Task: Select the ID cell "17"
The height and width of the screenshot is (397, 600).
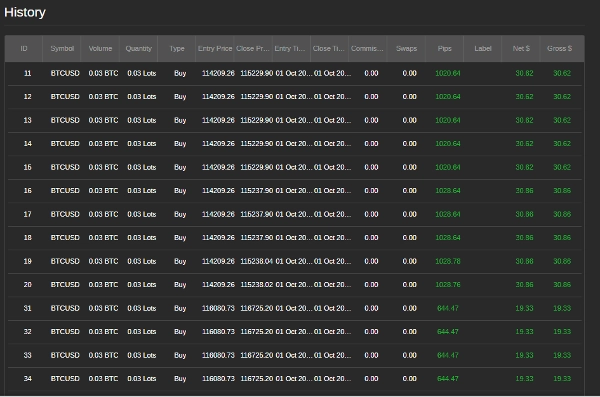Action: (x=28, y=214)
